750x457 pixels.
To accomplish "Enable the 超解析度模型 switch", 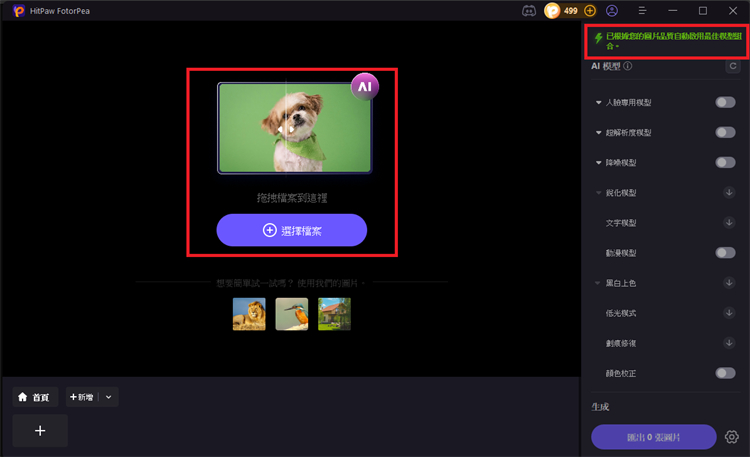I will tap(725, 132).
